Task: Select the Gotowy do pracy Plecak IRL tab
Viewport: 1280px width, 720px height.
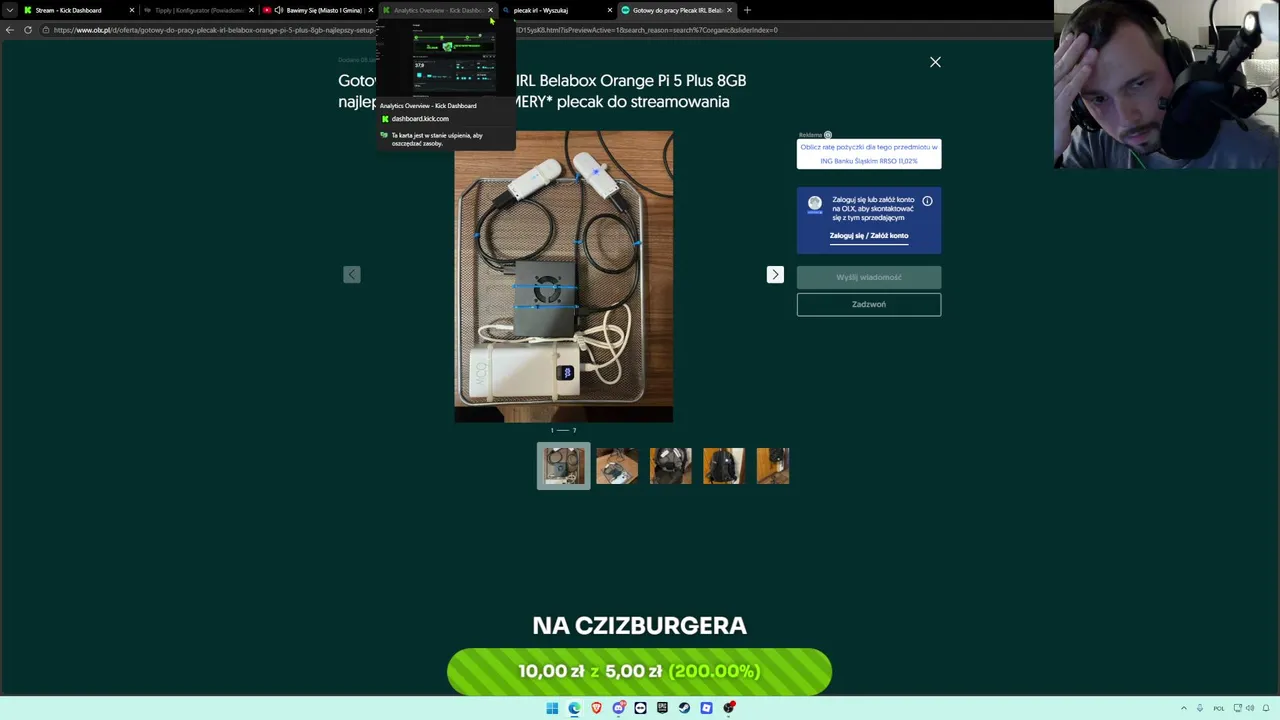Action: (676, 10)
